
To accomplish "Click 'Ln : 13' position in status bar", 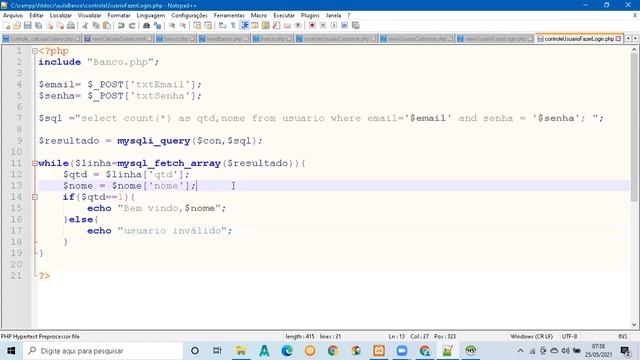I will [396, 336].
